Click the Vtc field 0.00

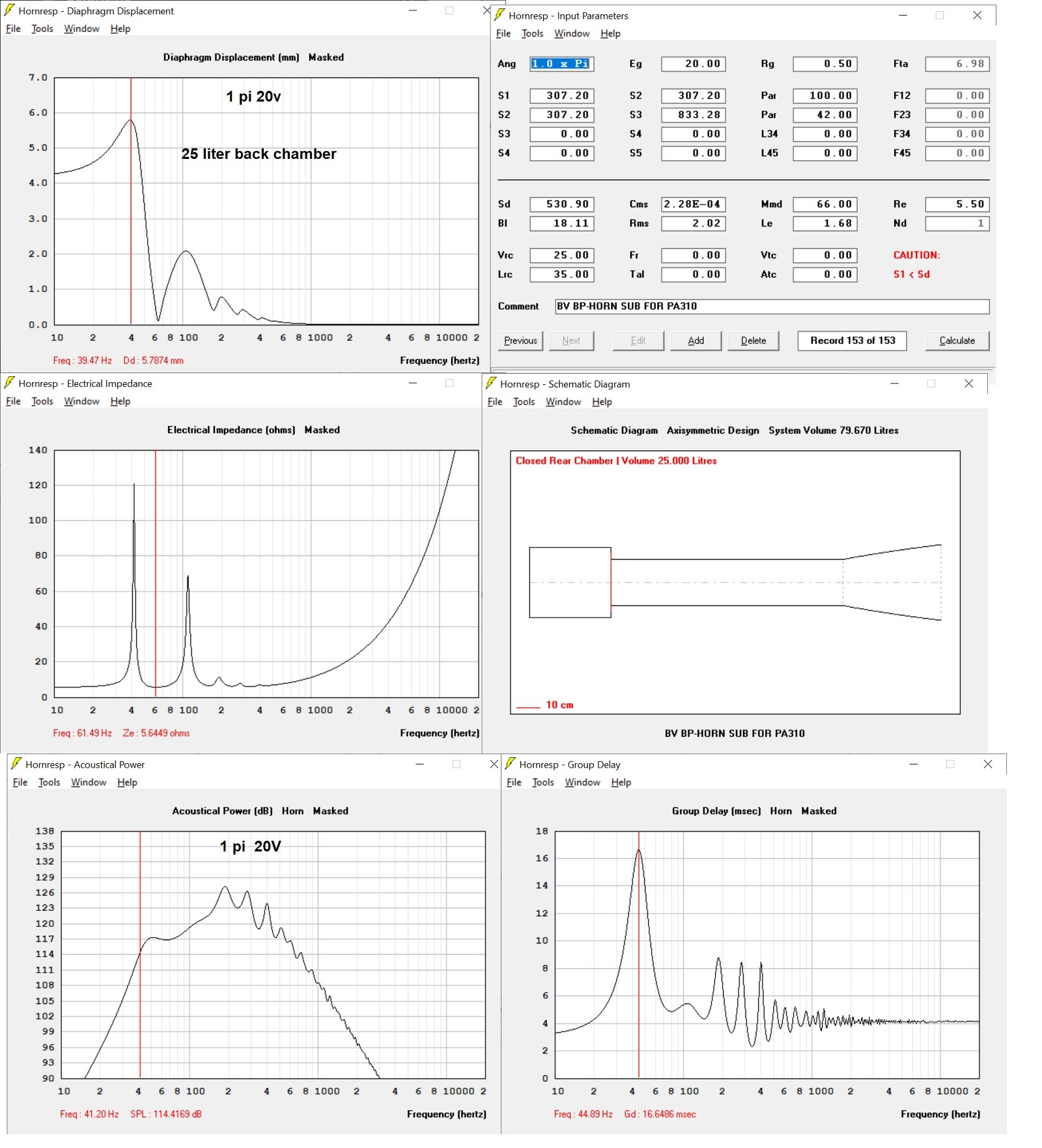click(x=825, y=255)
